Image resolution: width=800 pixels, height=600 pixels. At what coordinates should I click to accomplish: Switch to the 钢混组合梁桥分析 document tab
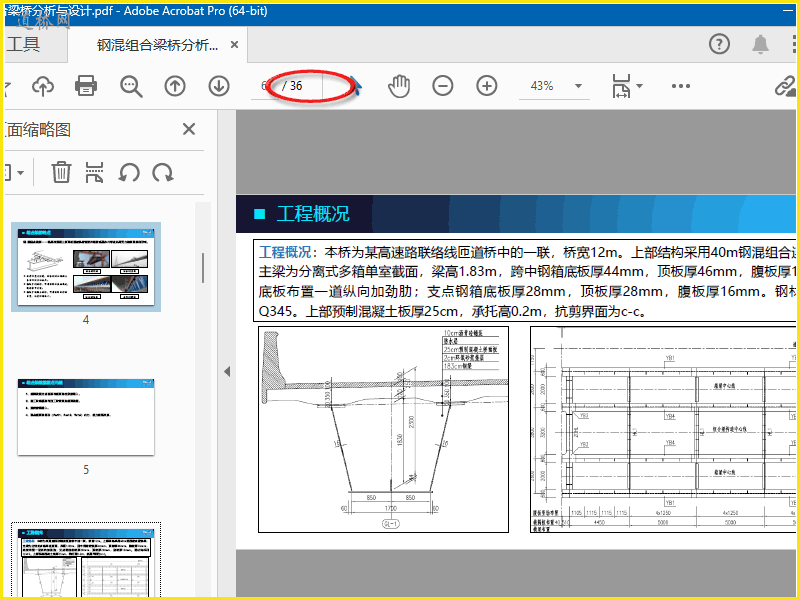click(157, 45)
